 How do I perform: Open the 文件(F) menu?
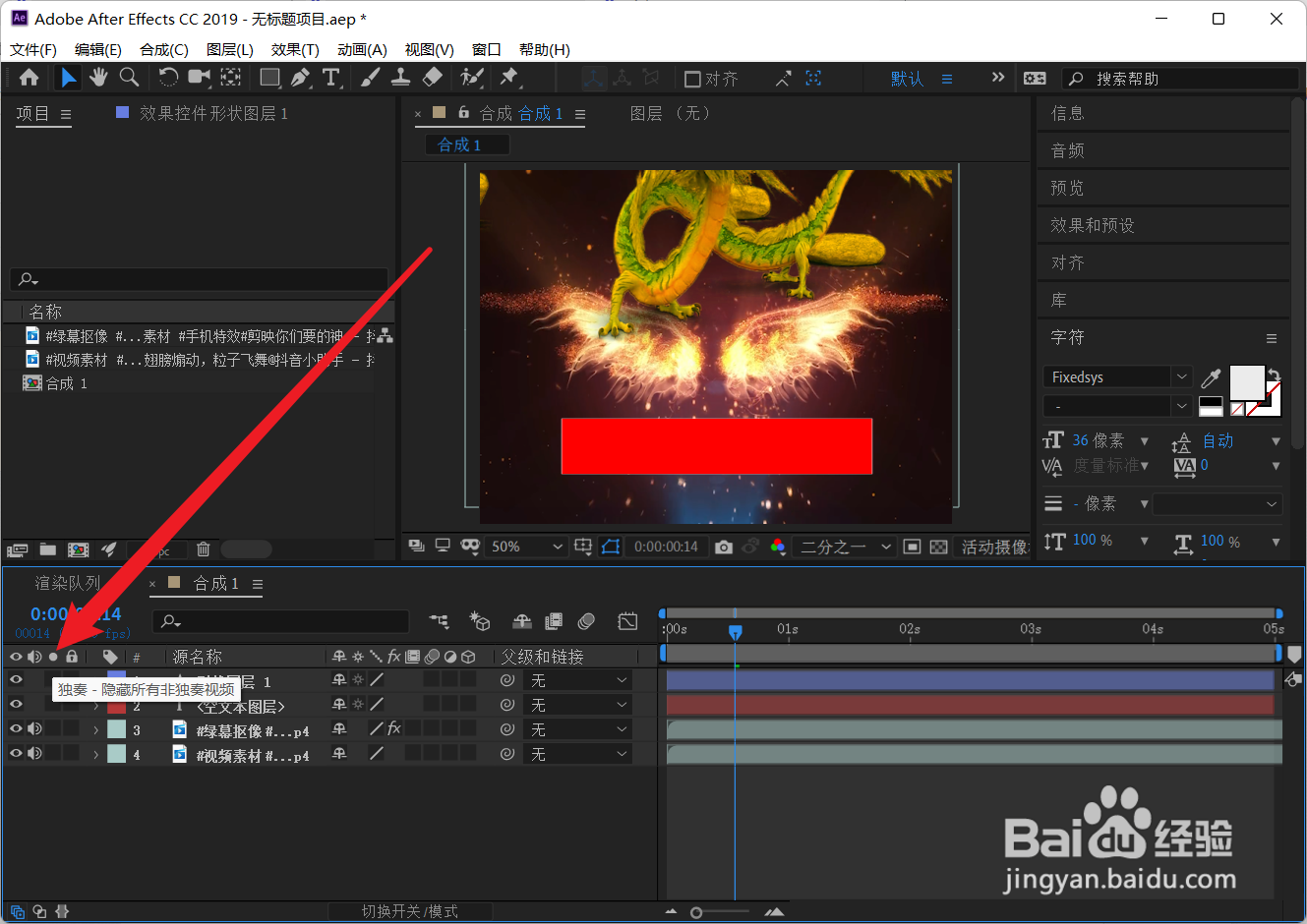(x=33, y=49)
